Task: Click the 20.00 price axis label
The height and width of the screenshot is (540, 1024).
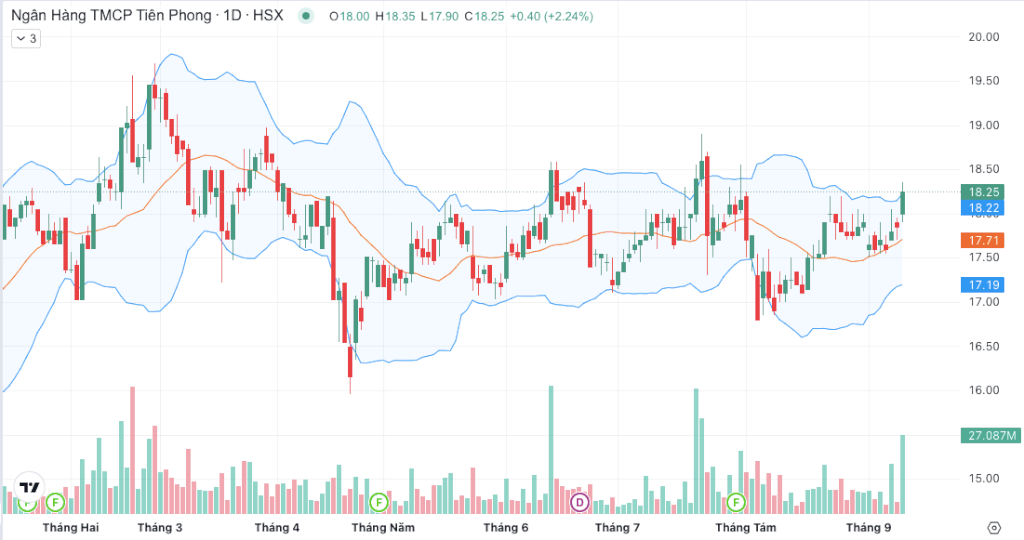Action: (984, 37)
